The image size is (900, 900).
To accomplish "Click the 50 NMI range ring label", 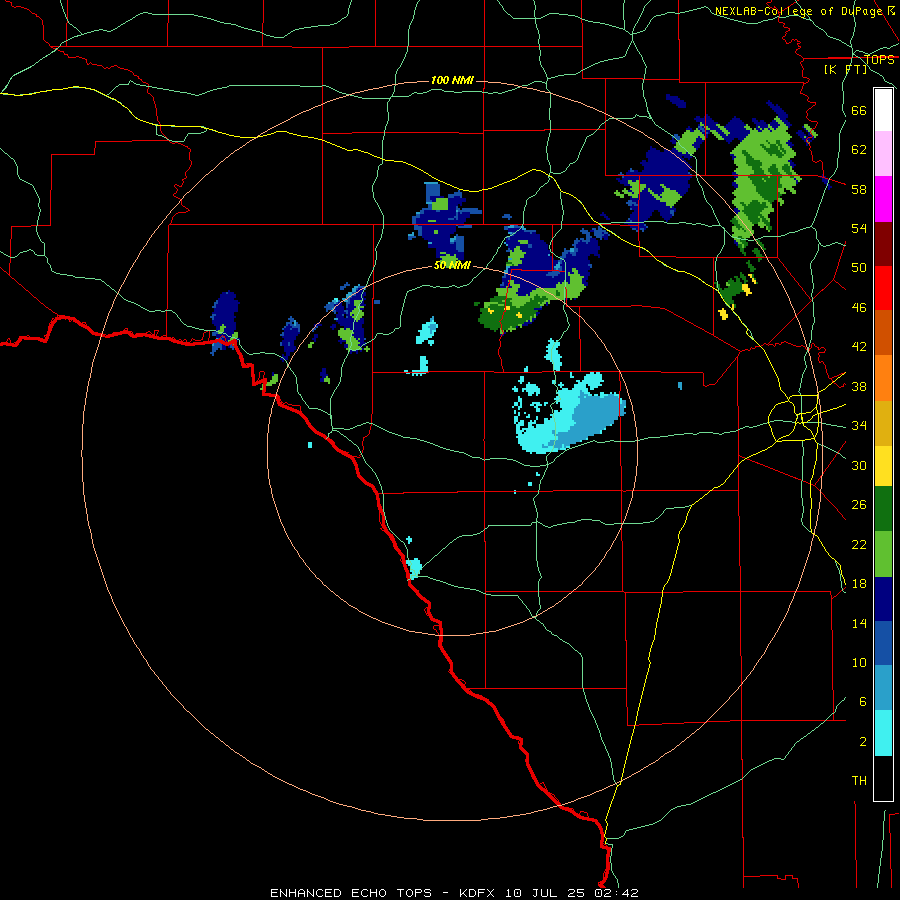I will [452, 265].
